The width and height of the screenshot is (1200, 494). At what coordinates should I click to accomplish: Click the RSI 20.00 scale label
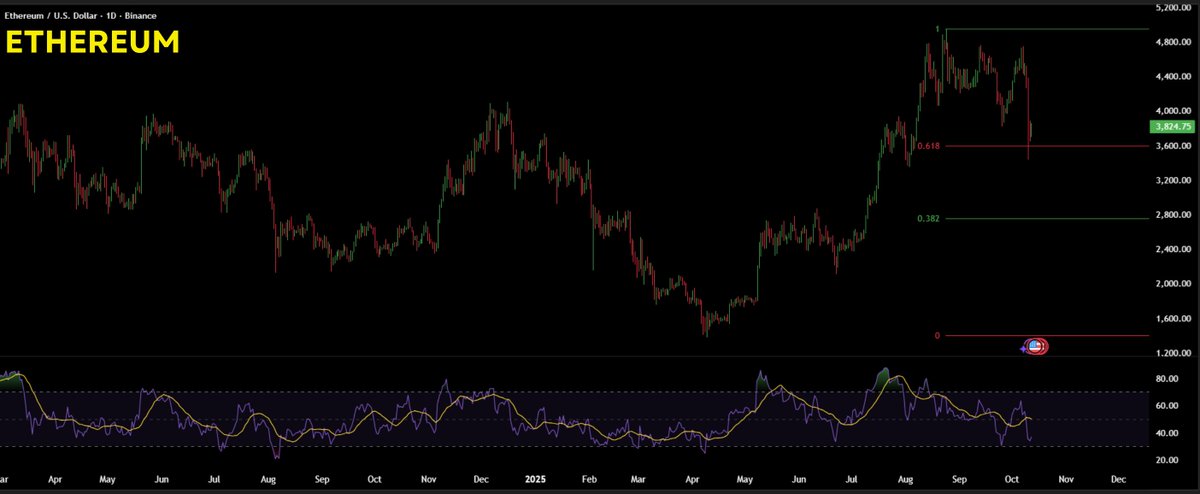click(x=1166, y=460)
